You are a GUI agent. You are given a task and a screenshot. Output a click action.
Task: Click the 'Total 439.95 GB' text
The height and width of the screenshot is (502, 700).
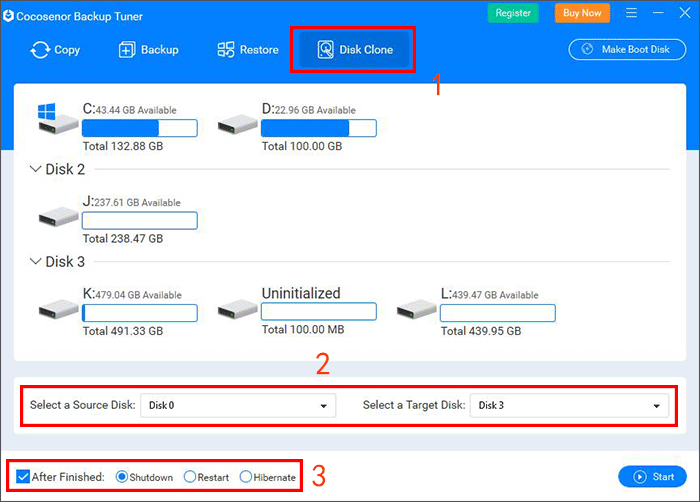click(x=481, y=331)
